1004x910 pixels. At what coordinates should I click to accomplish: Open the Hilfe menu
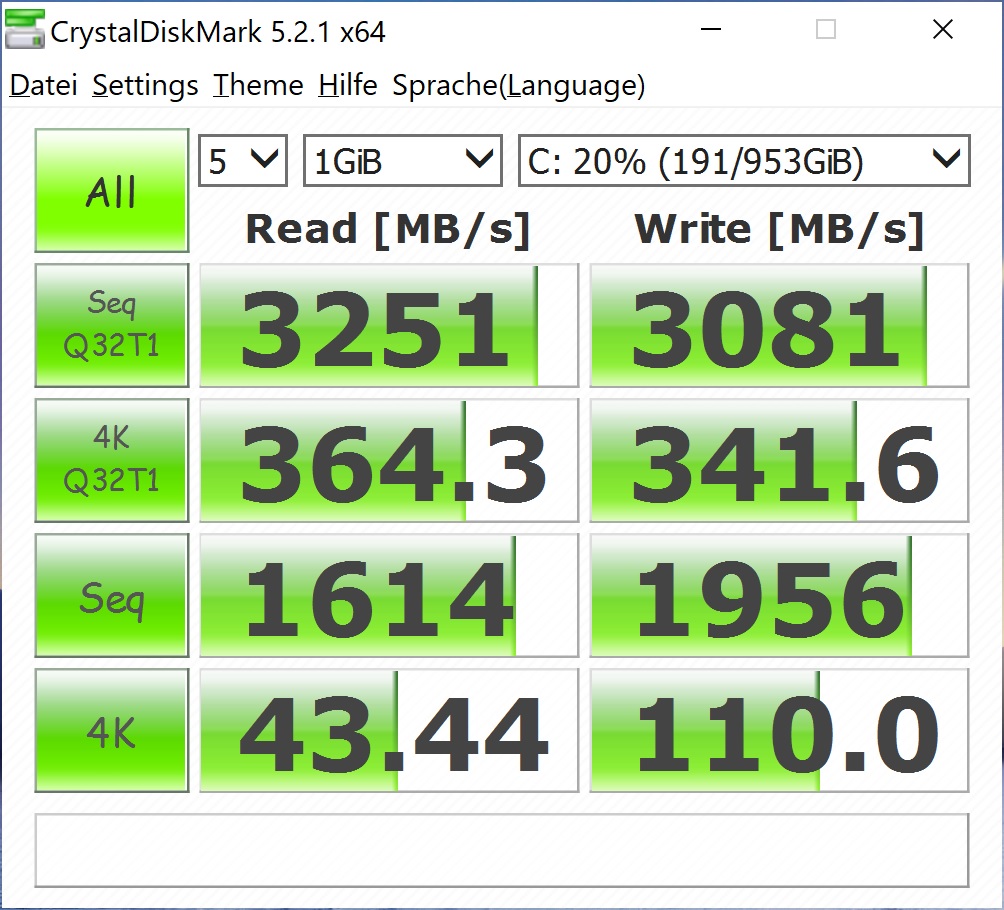click(x=348, y=85)
